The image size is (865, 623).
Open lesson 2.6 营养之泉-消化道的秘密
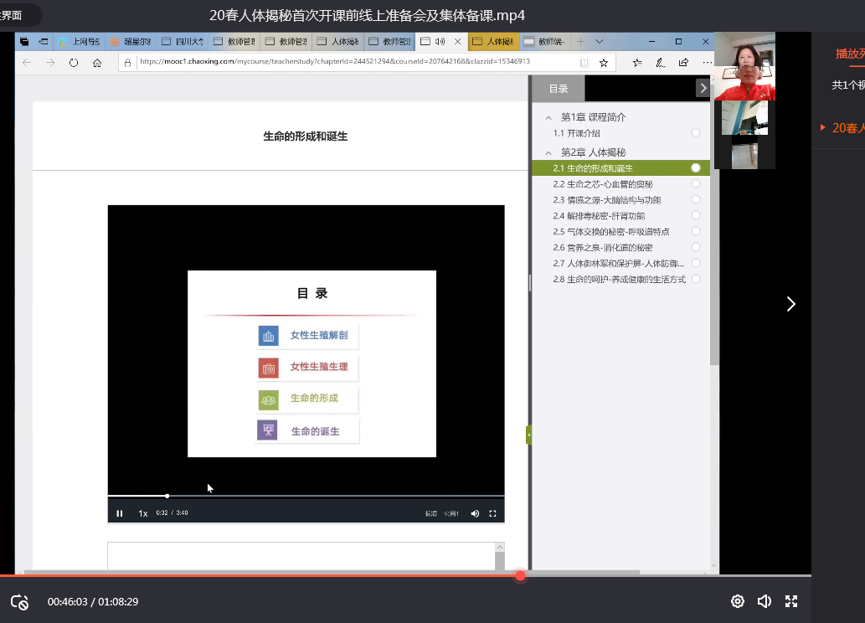click(x=602, y=247)
